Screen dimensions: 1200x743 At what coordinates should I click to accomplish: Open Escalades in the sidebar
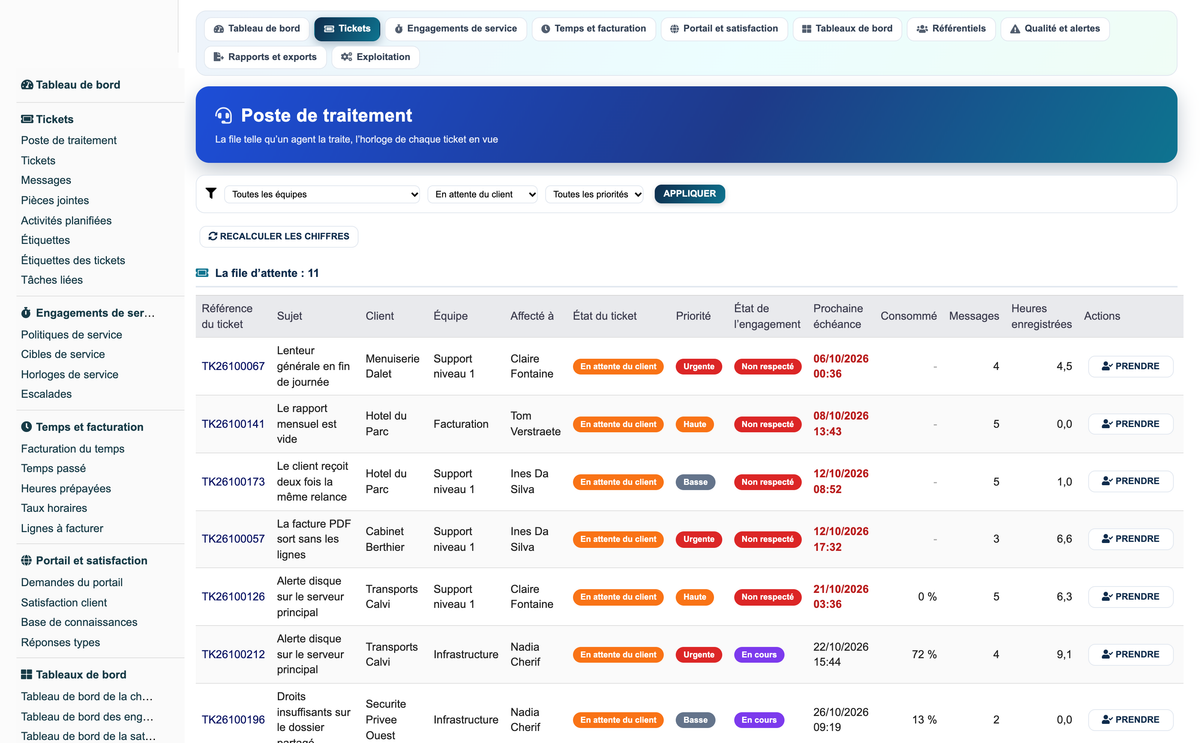click(x=46, y=394)
